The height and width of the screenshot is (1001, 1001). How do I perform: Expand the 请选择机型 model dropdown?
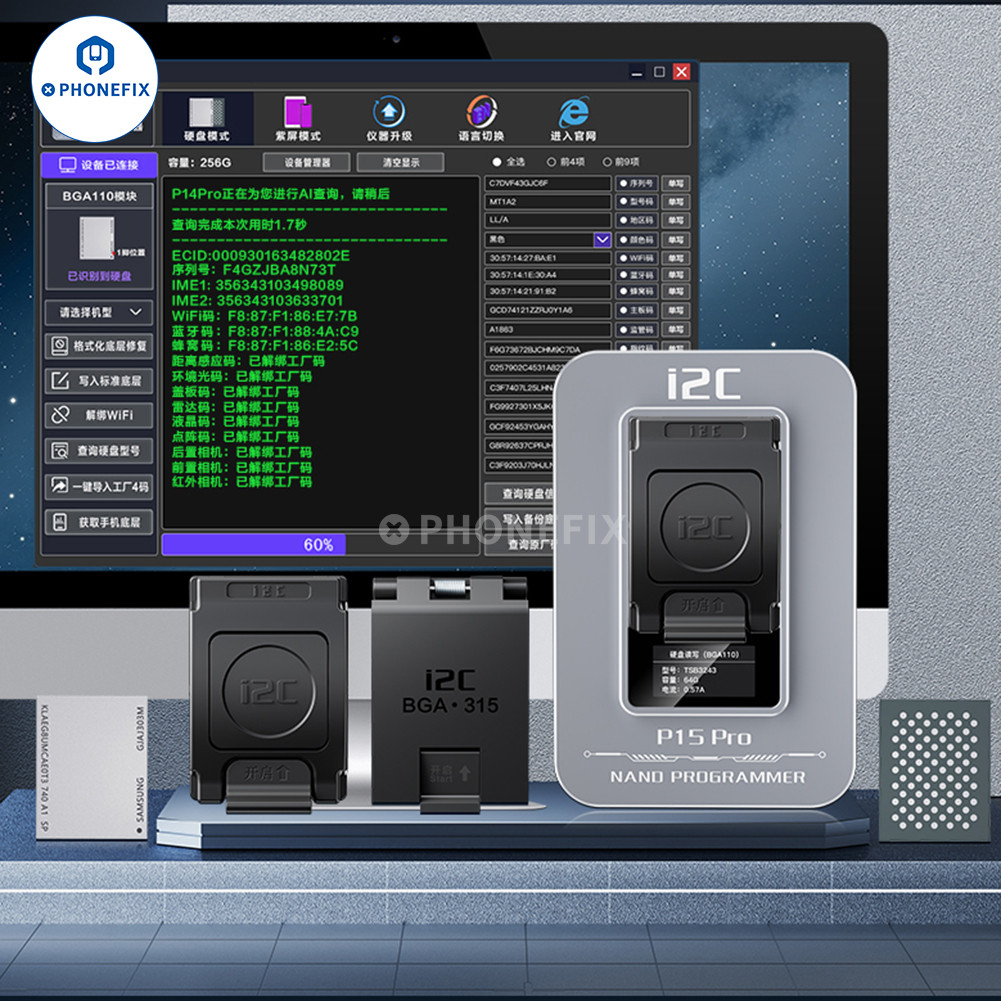click(99, 312)
